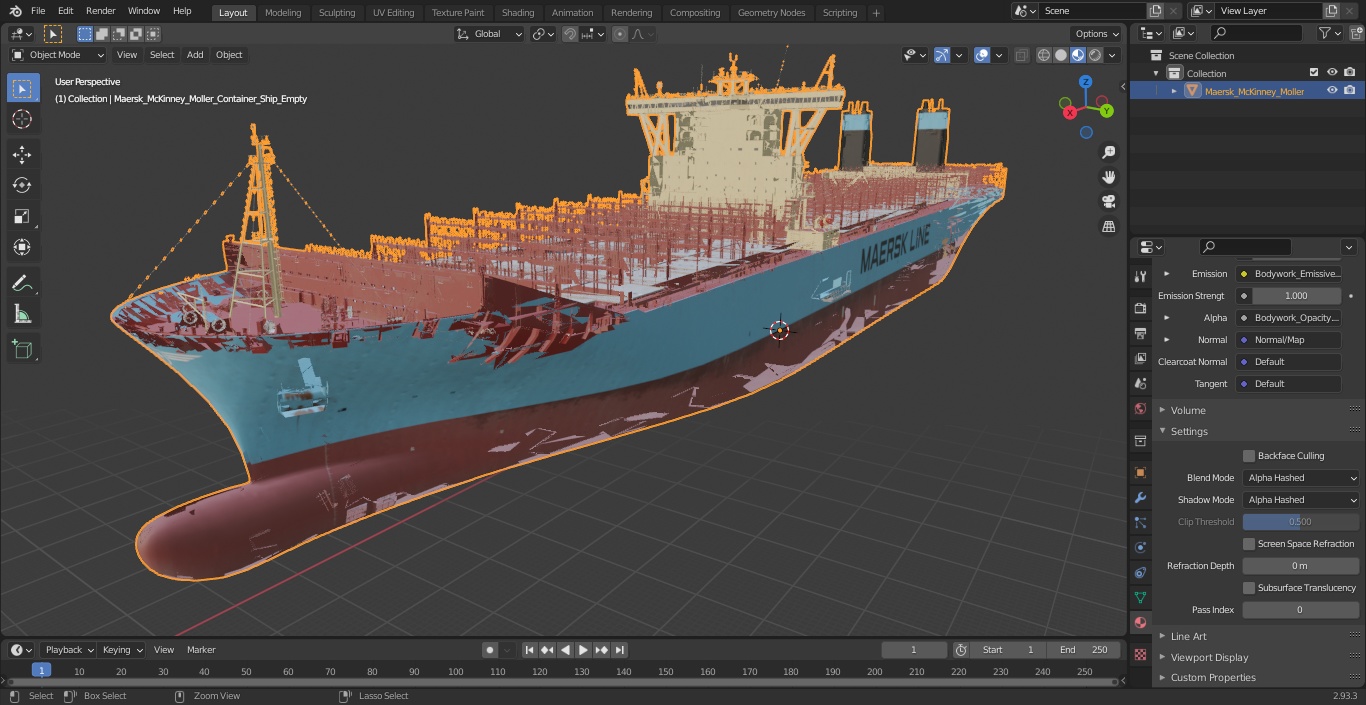
Task: Switch to rendered viewport shading
Action: (x=1095, y=55)
